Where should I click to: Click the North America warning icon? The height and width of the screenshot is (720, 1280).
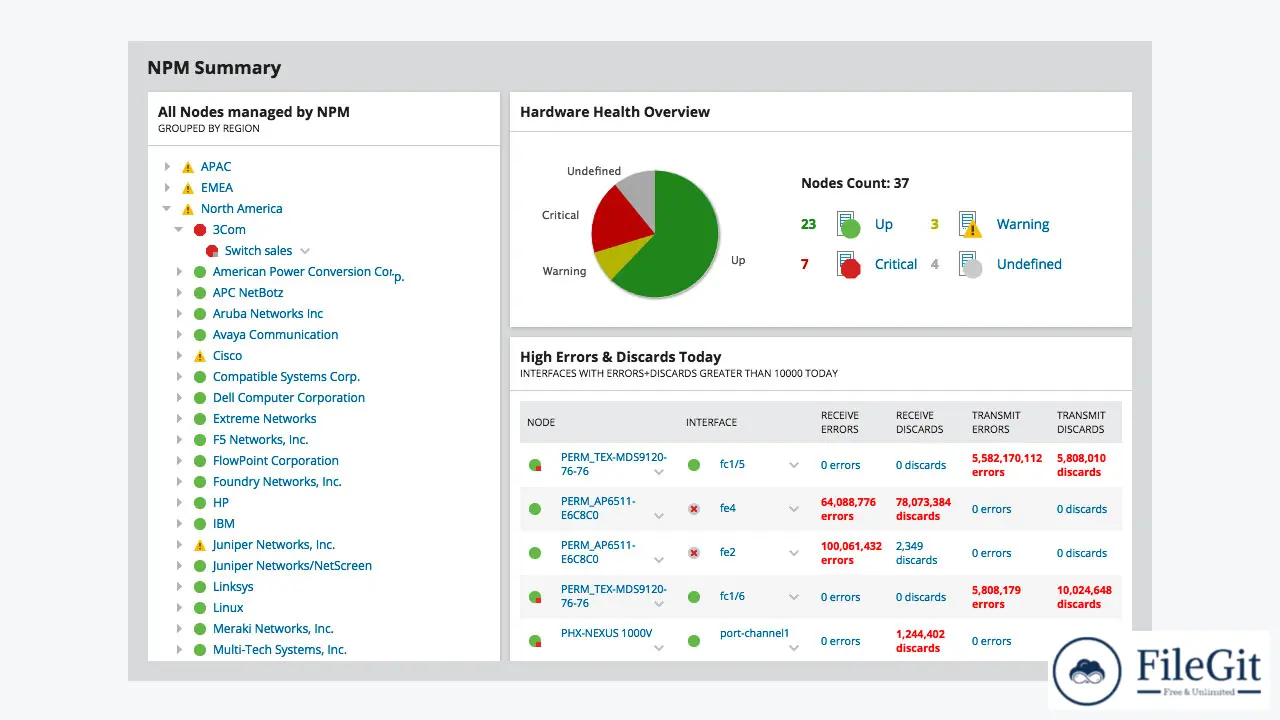(187, 209)
